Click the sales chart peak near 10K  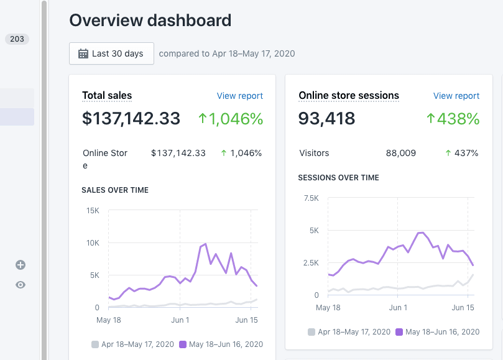coord(205,244)
